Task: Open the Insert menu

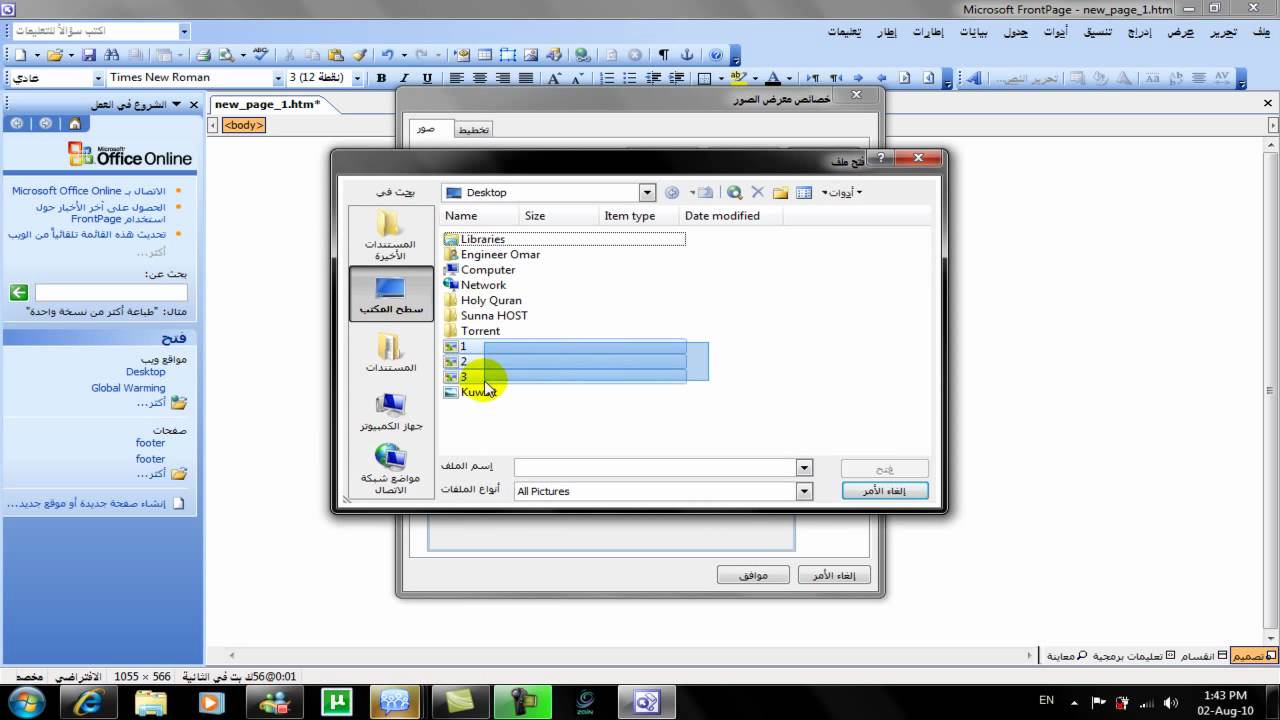Action: click(x=1140, y=32)
